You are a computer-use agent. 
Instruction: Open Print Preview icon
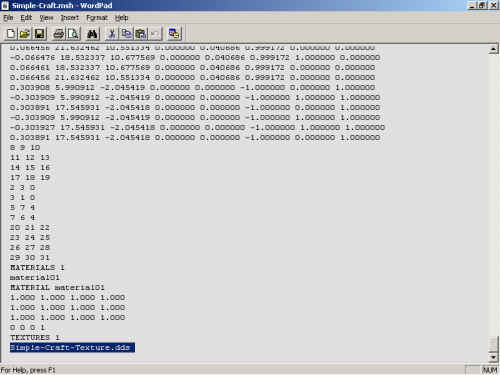tap(73, 34)
